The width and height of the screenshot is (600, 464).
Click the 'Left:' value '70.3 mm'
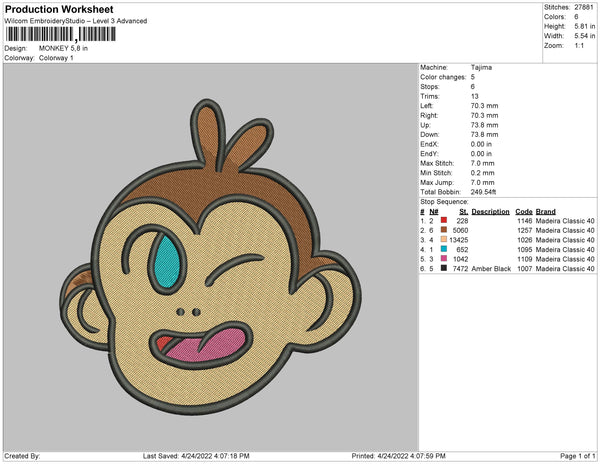pyautogui.click(x=484, y=106)
